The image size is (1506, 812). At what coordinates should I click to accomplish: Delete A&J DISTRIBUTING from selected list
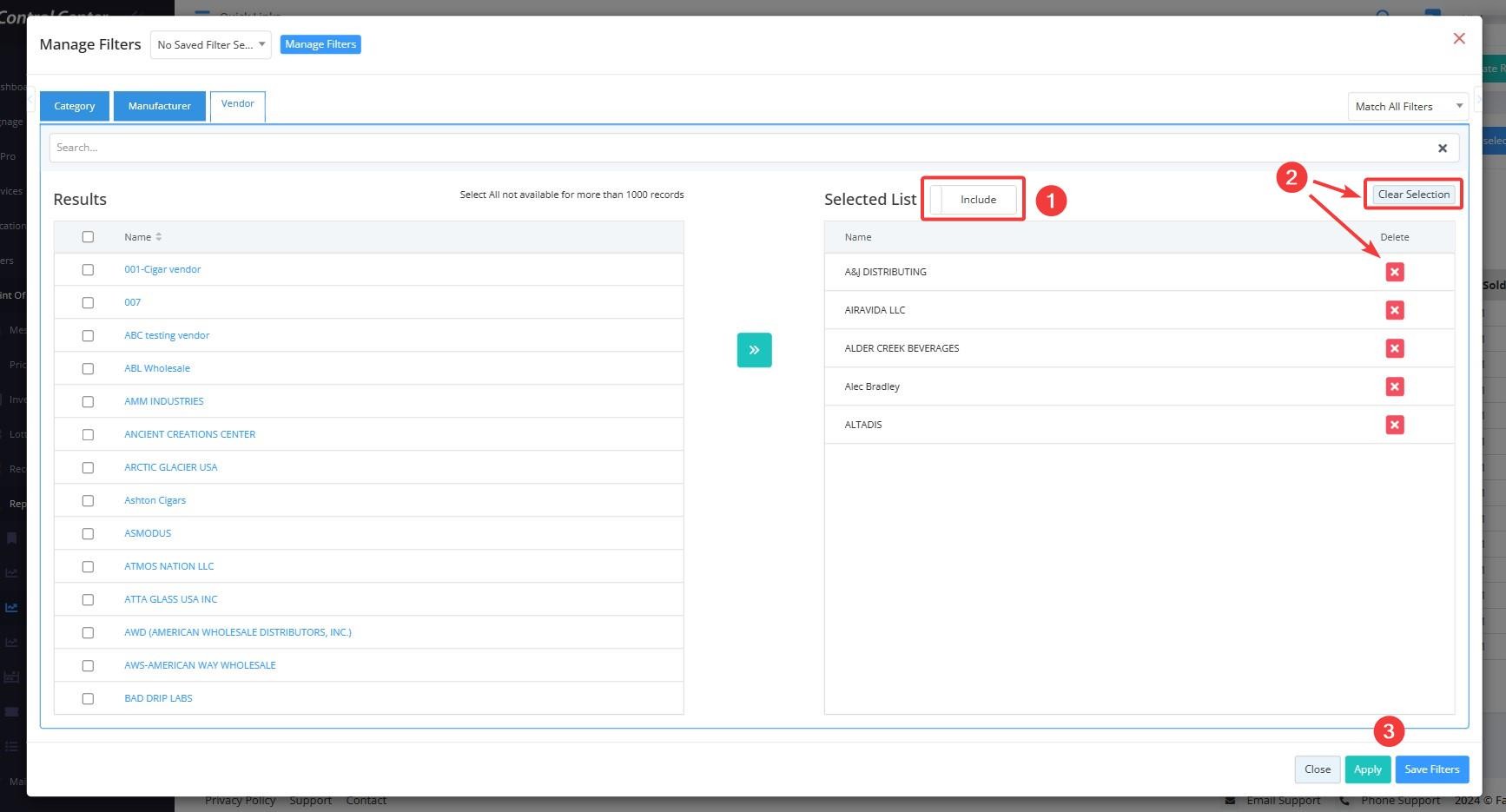pyautogui.click(x=1394, y=272)
